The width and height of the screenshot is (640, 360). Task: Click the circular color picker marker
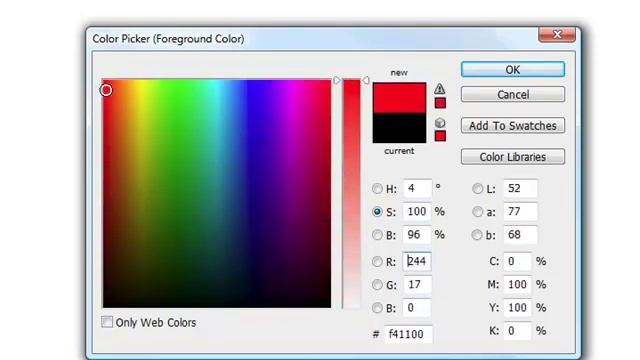pyautogui.click(x=106, y=90)
